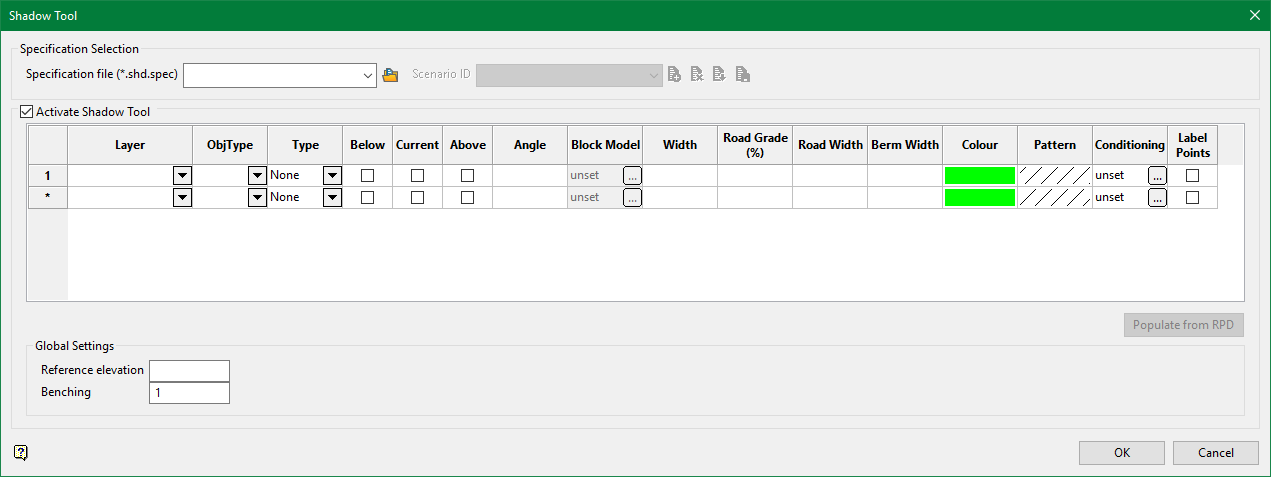The width and height of the screenshot is (1271, 477).
Task: Open the Layer dropdown in row 1
Action: pyautogui.click(x=182, y=175)
